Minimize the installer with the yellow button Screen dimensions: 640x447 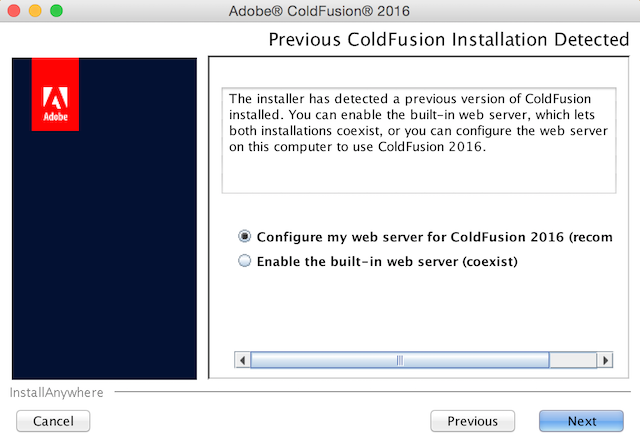(35, 11)
